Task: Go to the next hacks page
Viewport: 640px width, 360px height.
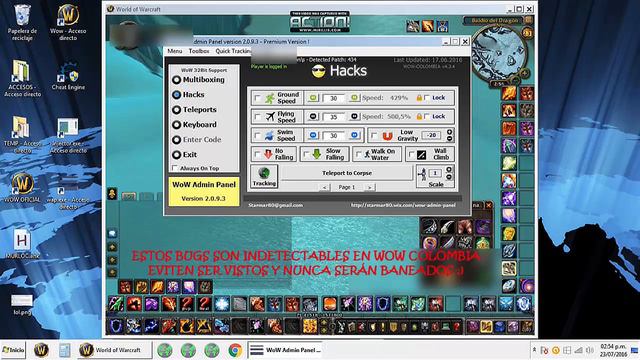Action: (x=369, y=187)
